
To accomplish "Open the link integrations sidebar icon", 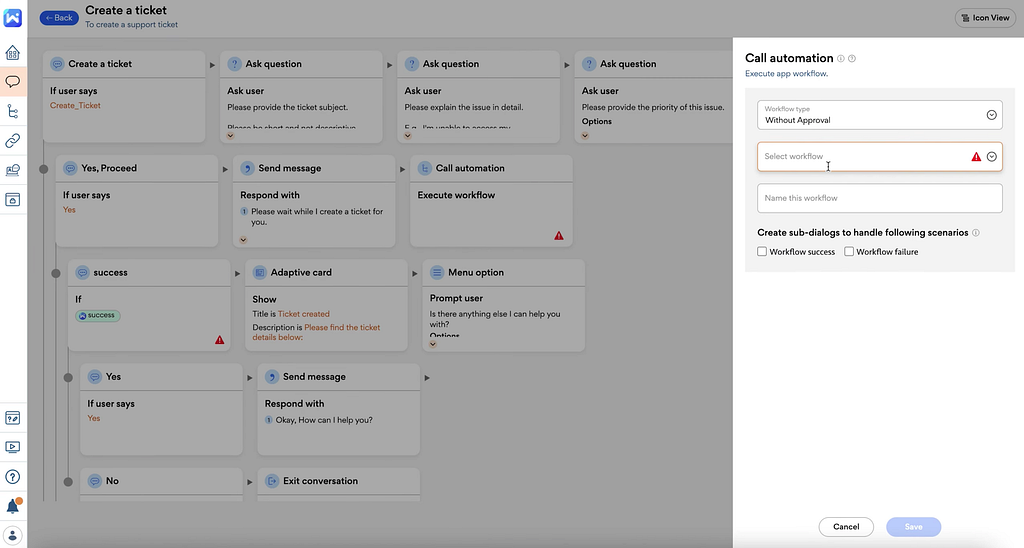I will coord(12,140).
